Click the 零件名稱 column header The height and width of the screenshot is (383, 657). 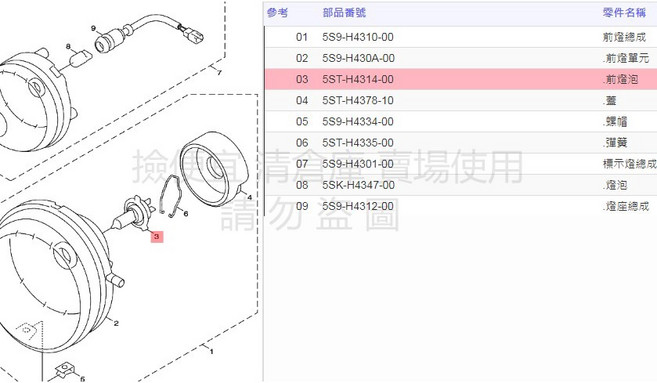624,13
